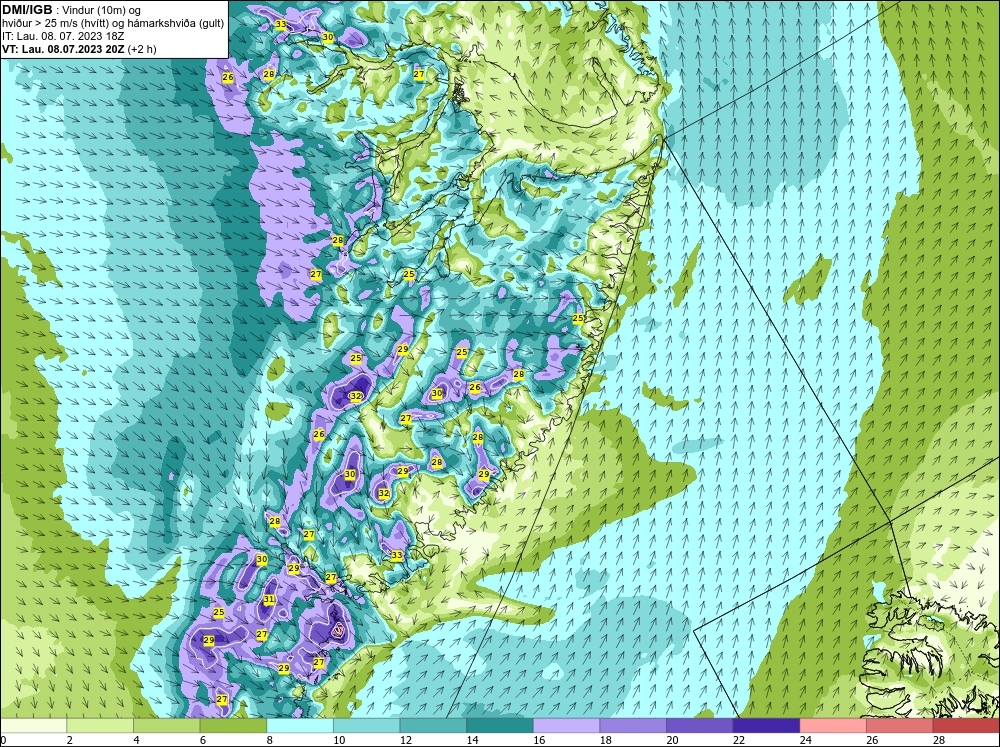
Task: Click the 'VT: Lau. 08.07.2023 20Z' line
Action: [x=63, y=49]
